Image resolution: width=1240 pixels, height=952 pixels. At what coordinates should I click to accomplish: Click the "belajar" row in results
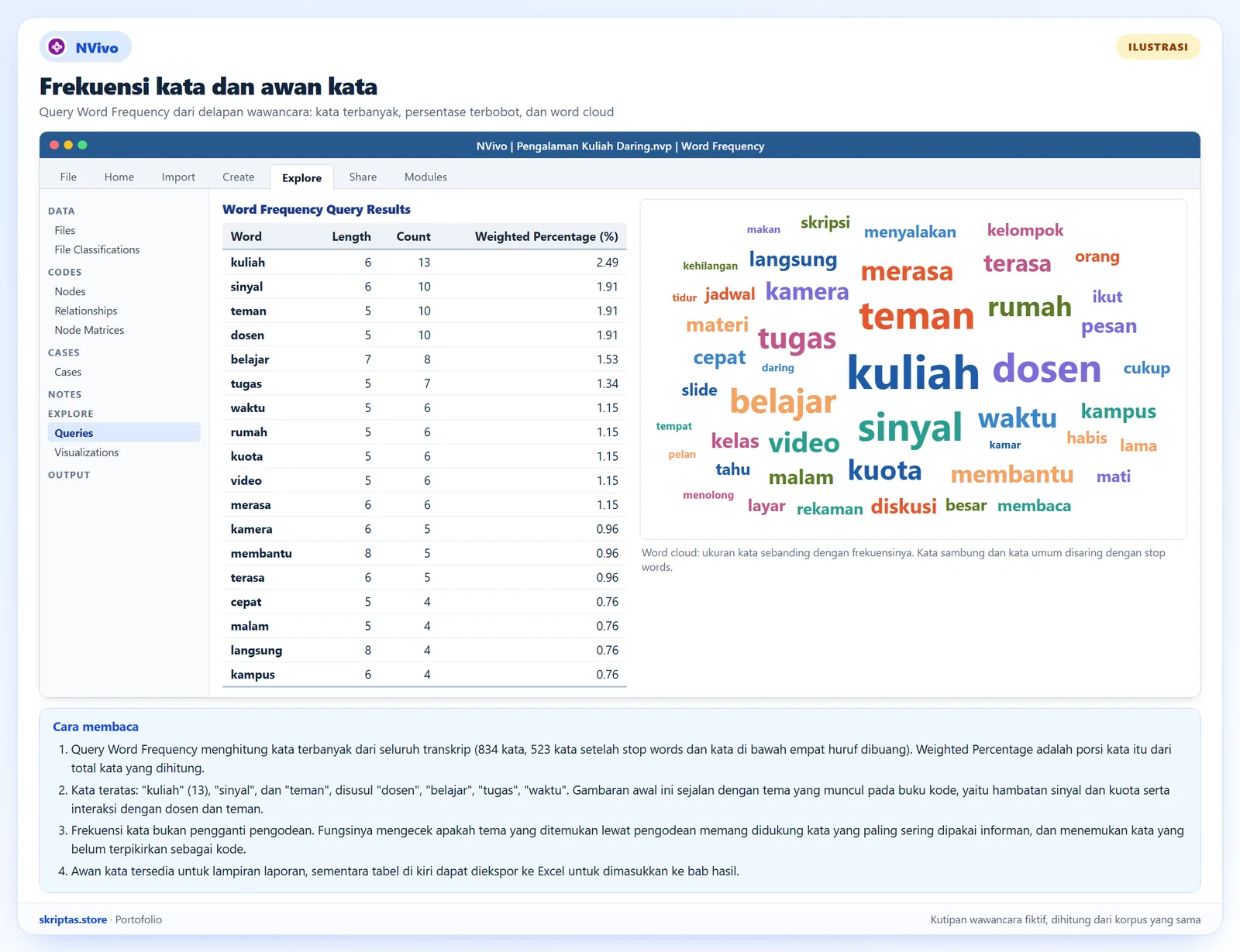[424, 359]
